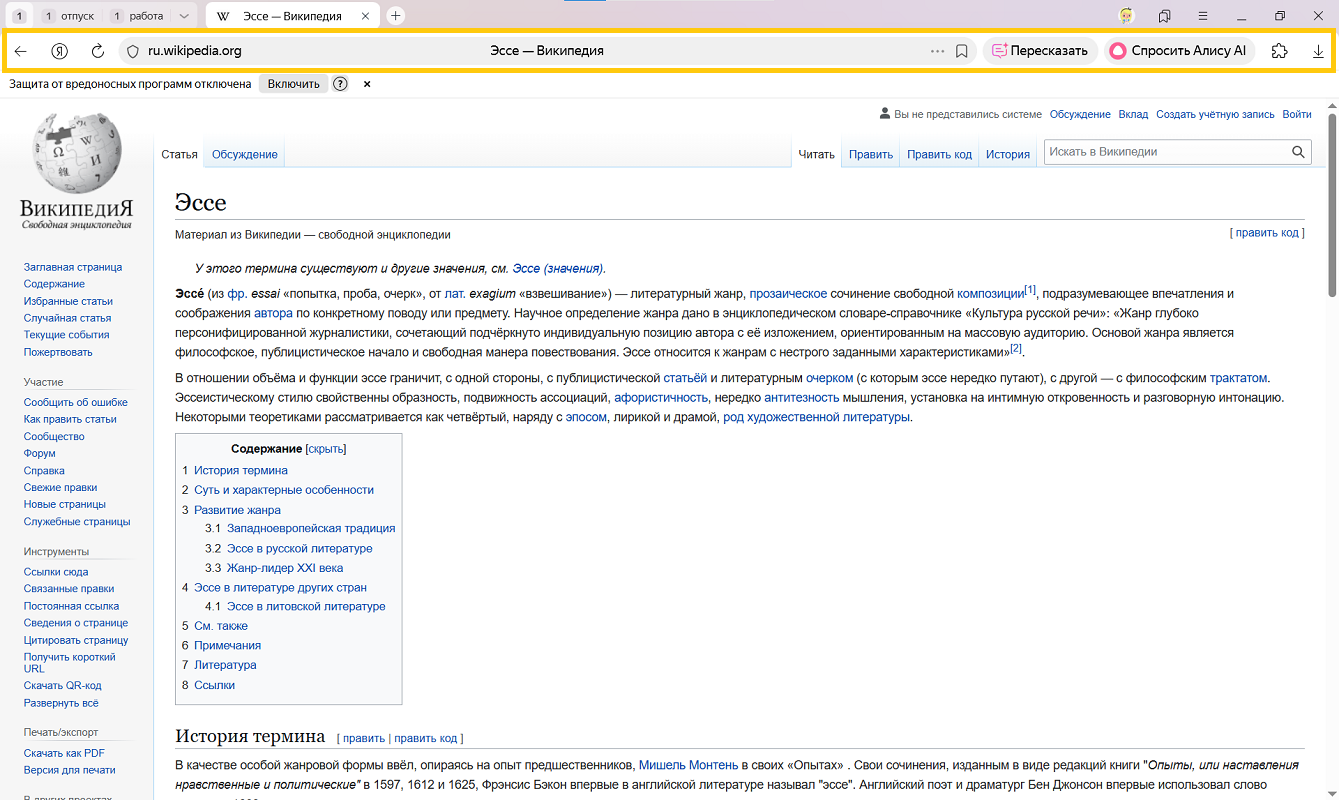Dismiss the malware protection notification bar
1339x800 pixels.
pyautogui.click(x=367, y=84)
